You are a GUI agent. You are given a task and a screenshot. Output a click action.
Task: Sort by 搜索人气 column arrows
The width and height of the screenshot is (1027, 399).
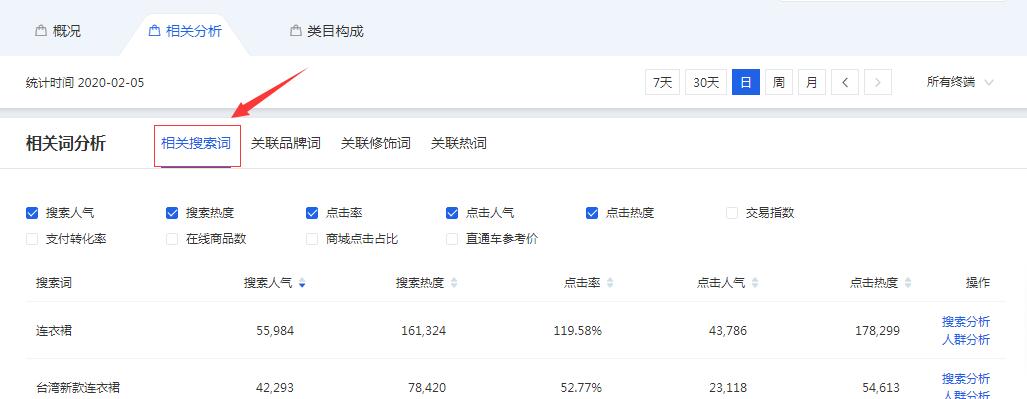tap(302, 283)
